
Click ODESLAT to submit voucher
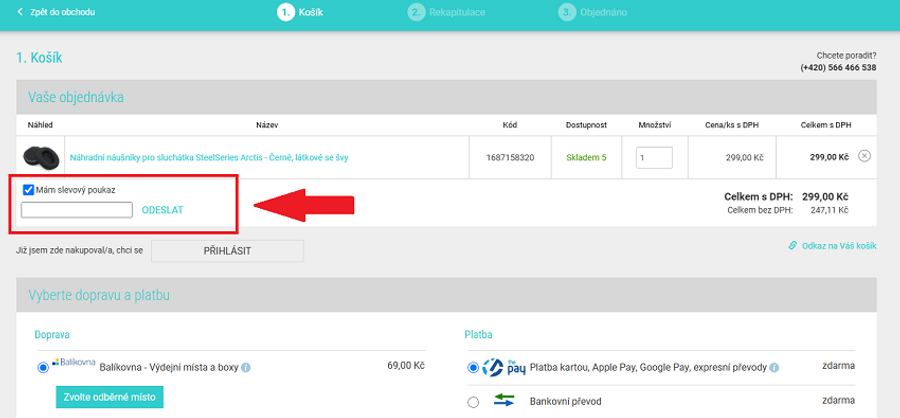coord(162,210)
